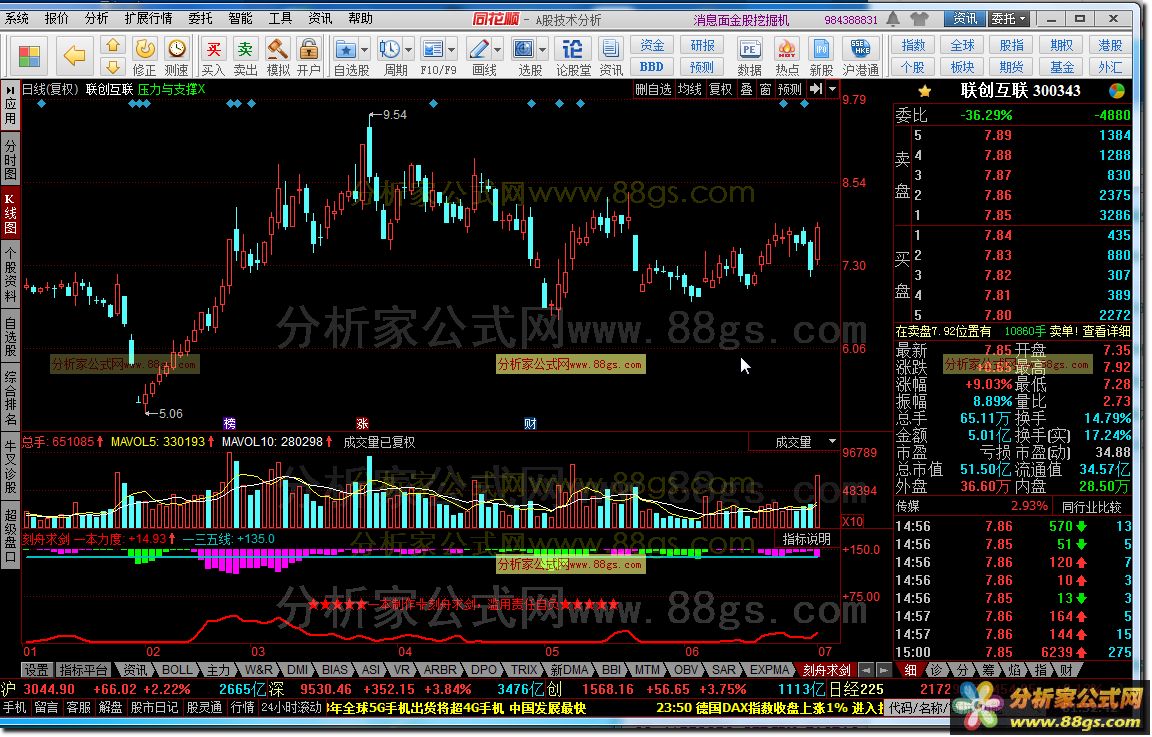Click the 删自选 remove-from-watchlist button
Viewport: 1152px width, 737px height.
coord(653,89)
